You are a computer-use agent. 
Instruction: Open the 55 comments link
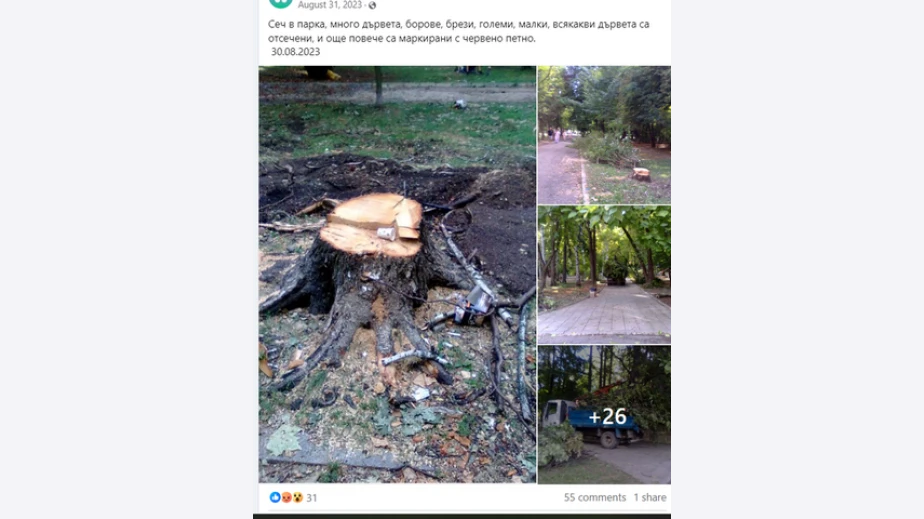(x=595, y=497)
